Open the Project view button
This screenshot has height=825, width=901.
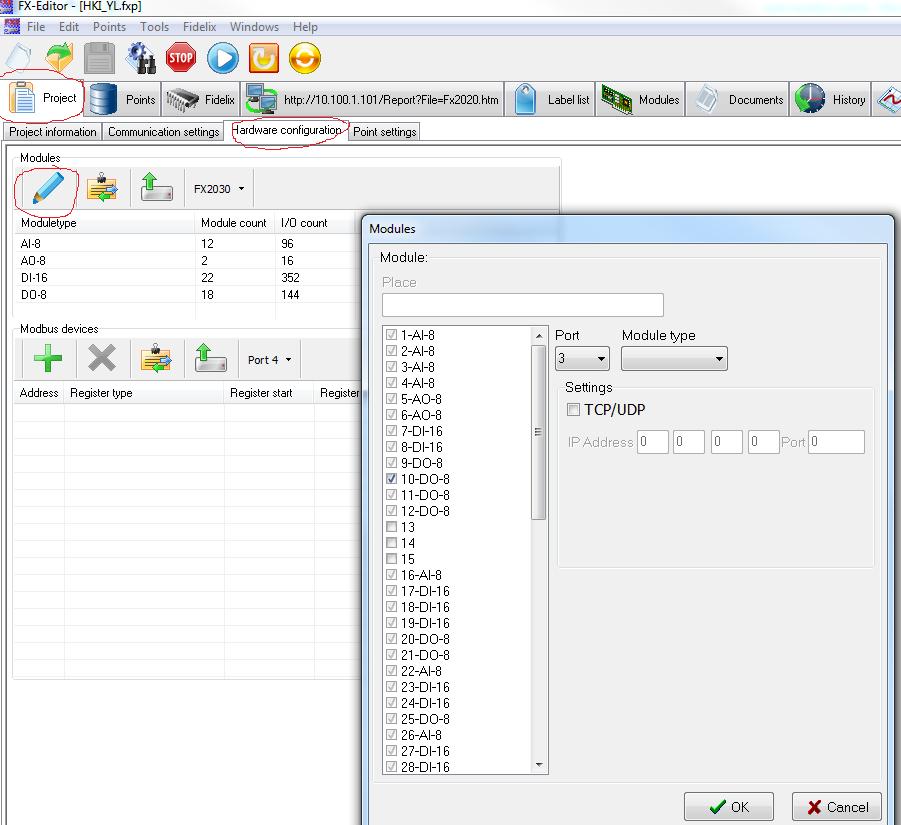point(44,98)
